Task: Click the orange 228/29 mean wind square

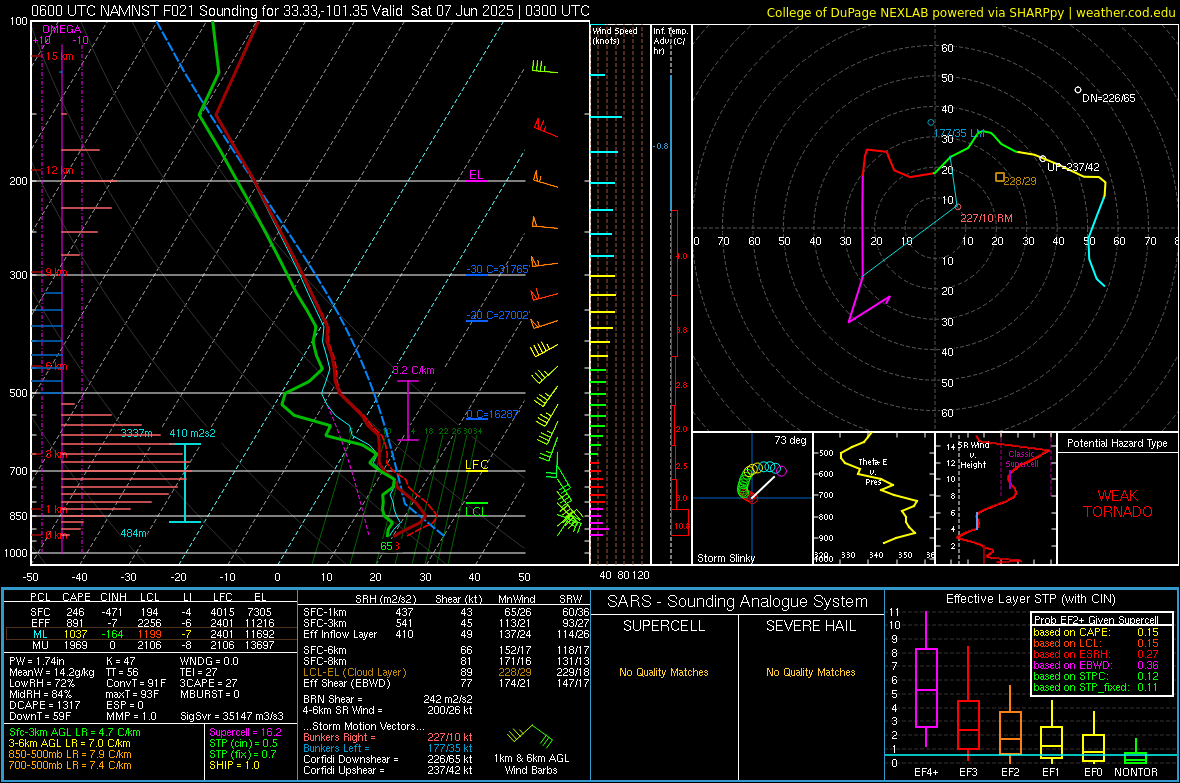Action: pos(999,177)
